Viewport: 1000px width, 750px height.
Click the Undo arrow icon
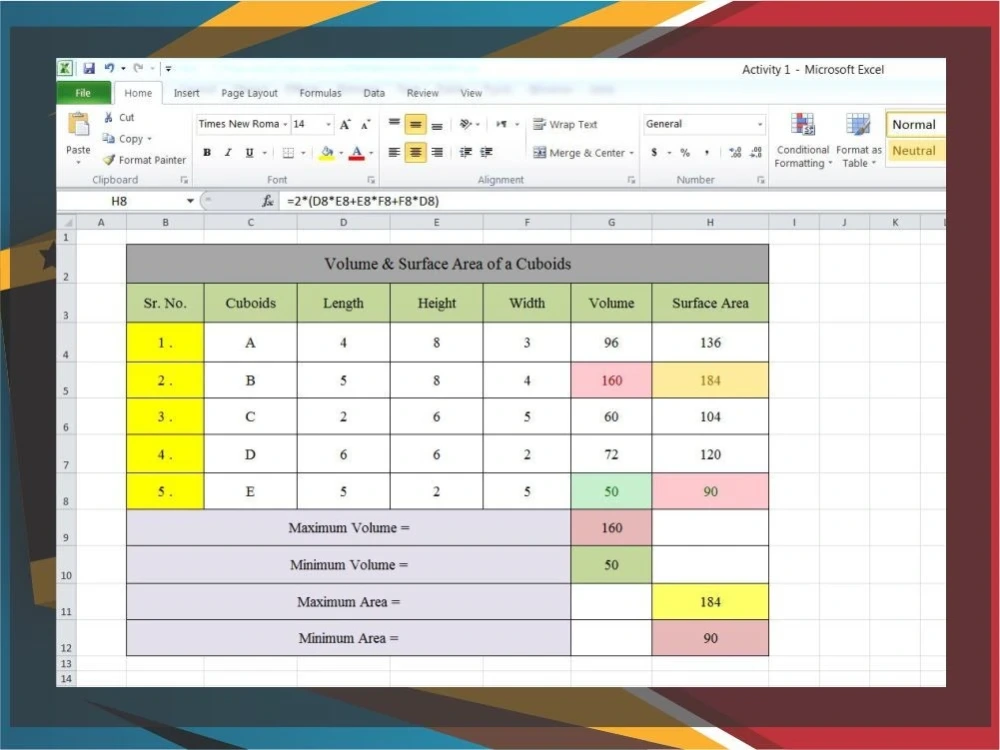click(x=109, y=68)
